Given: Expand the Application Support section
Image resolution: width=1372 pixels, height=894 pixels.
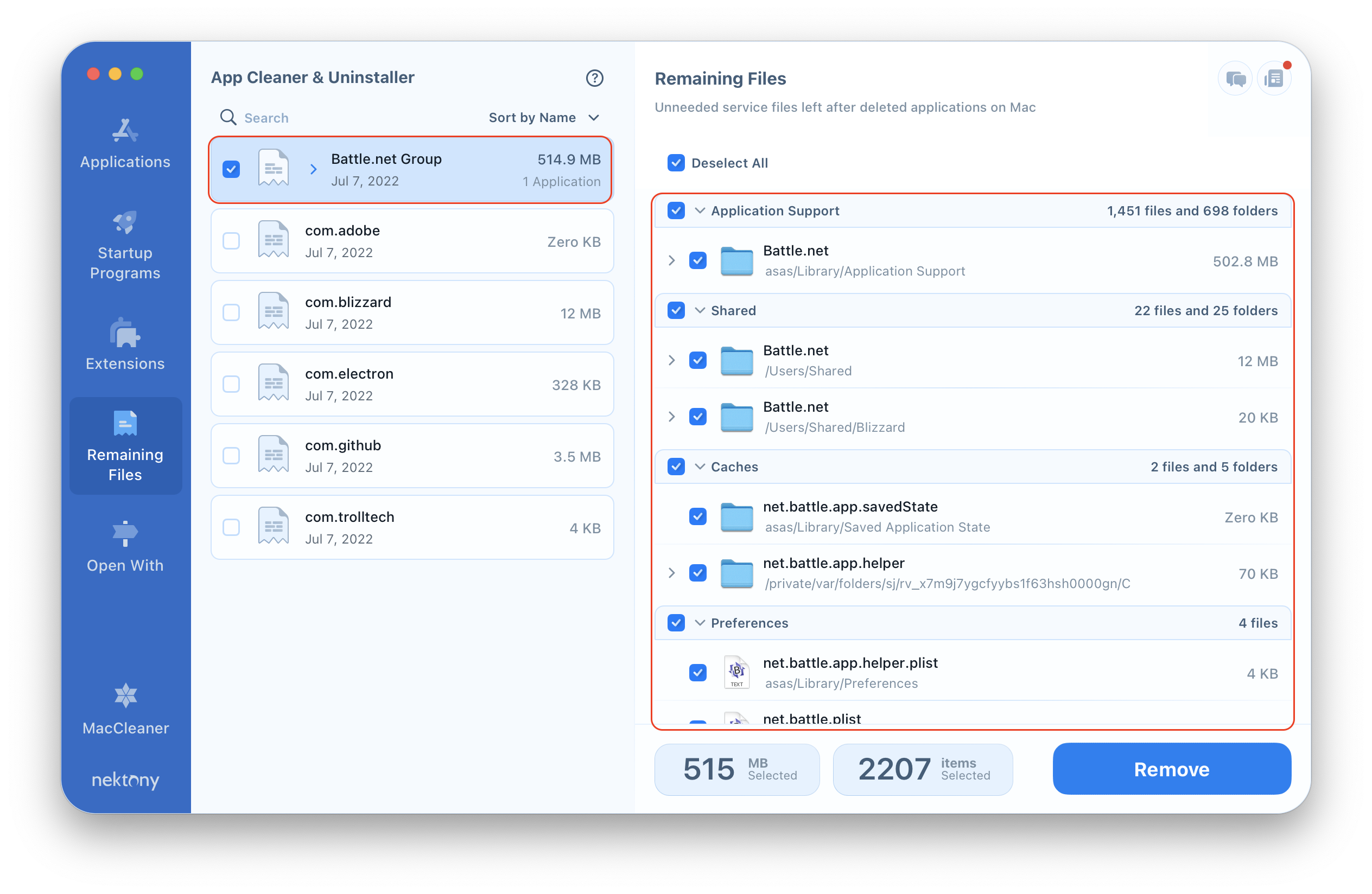Looking at the screenshot, I should click(x=700, y=210).
